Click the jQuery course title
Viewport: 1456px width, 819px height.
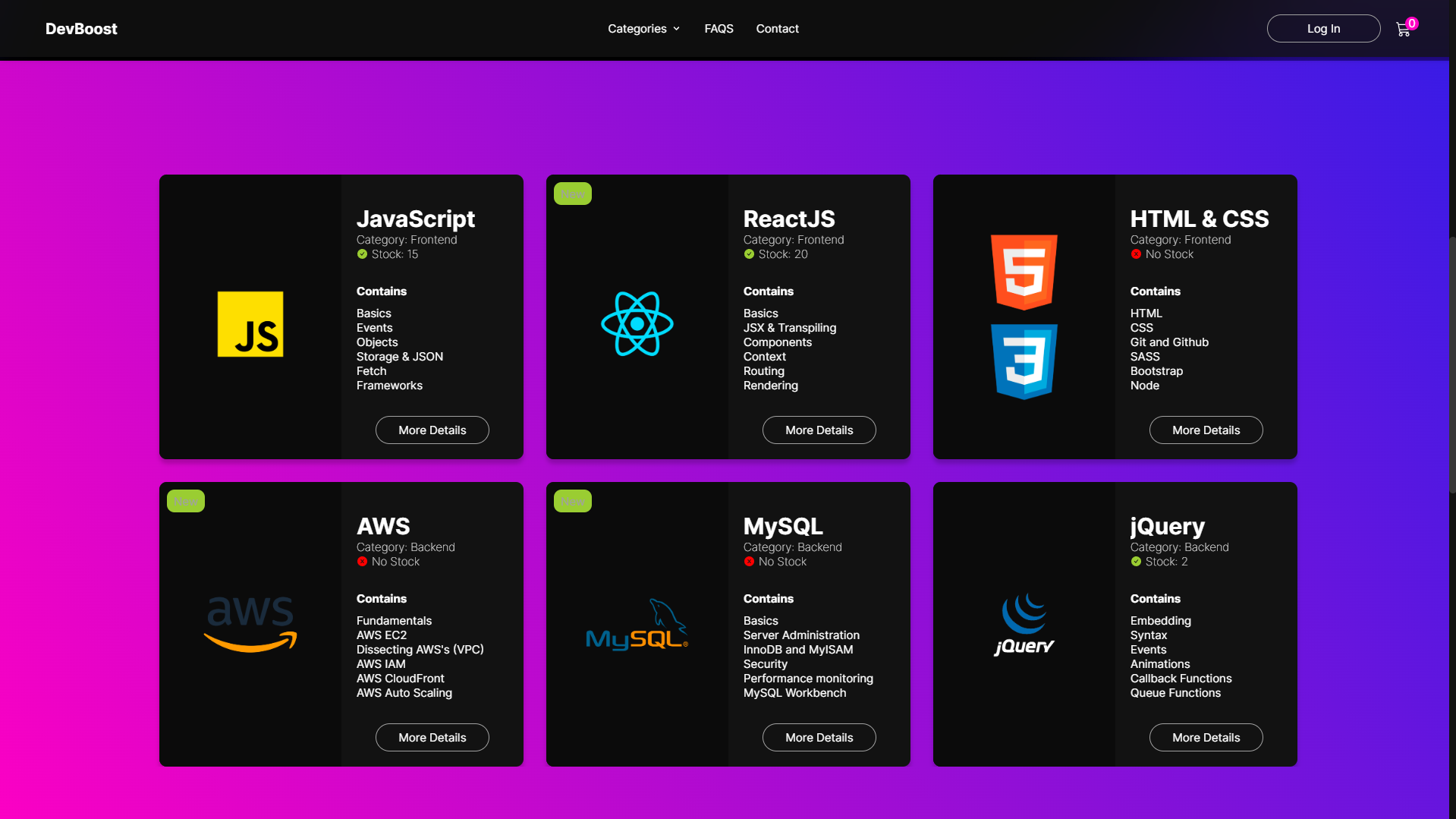(x=1168, y=526)
